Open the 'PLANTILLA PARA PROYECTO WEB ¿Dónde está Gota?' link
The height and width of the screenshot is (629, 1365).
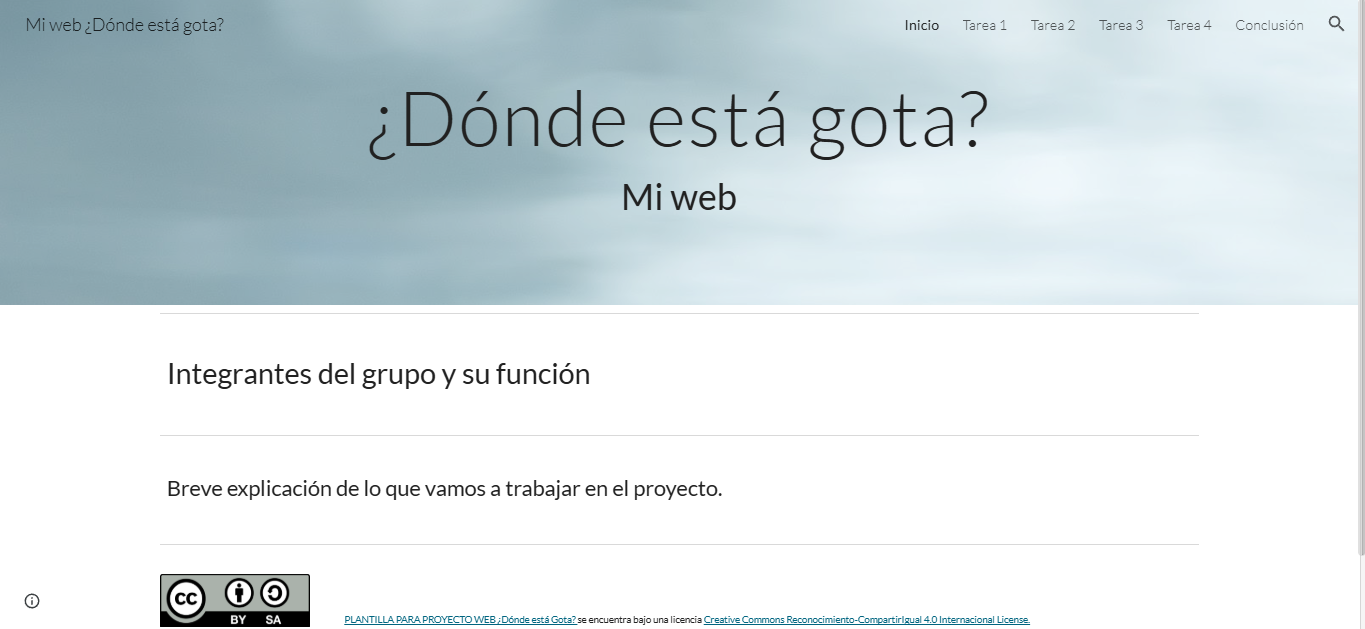(x=460, y=620)
